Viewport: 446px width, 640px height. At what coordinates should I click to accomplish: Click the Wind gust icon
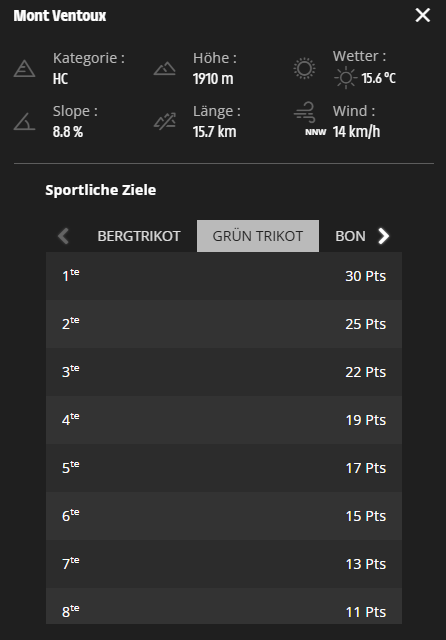(304, 112)
